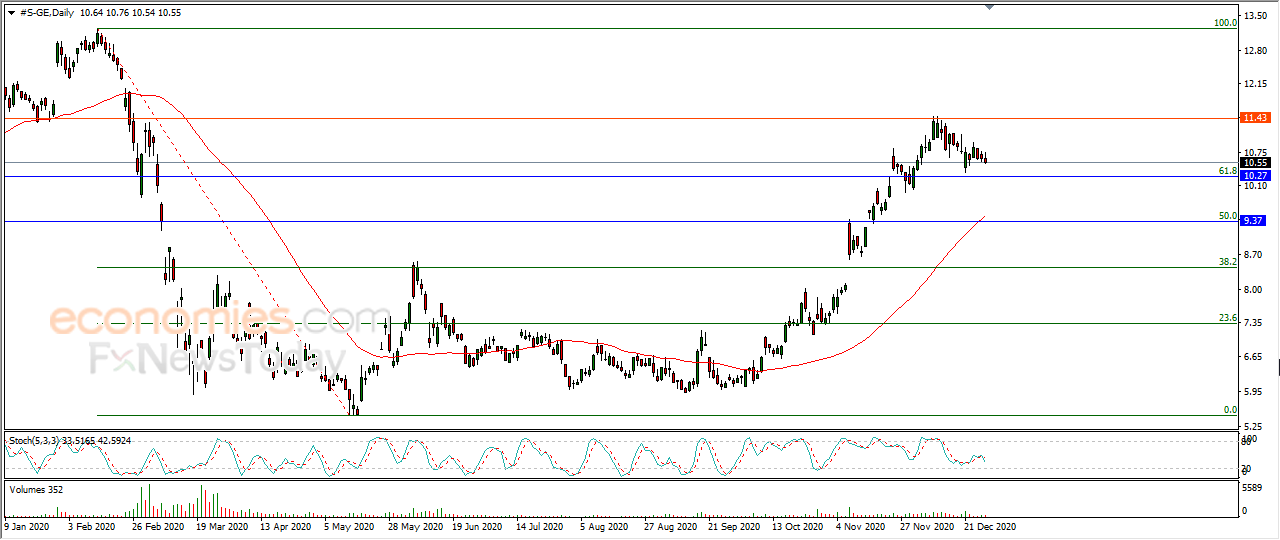Open the chart menu triangle beside #S-GE,Daily
This screenshot has height=540, width=1280.
(11, 11)
